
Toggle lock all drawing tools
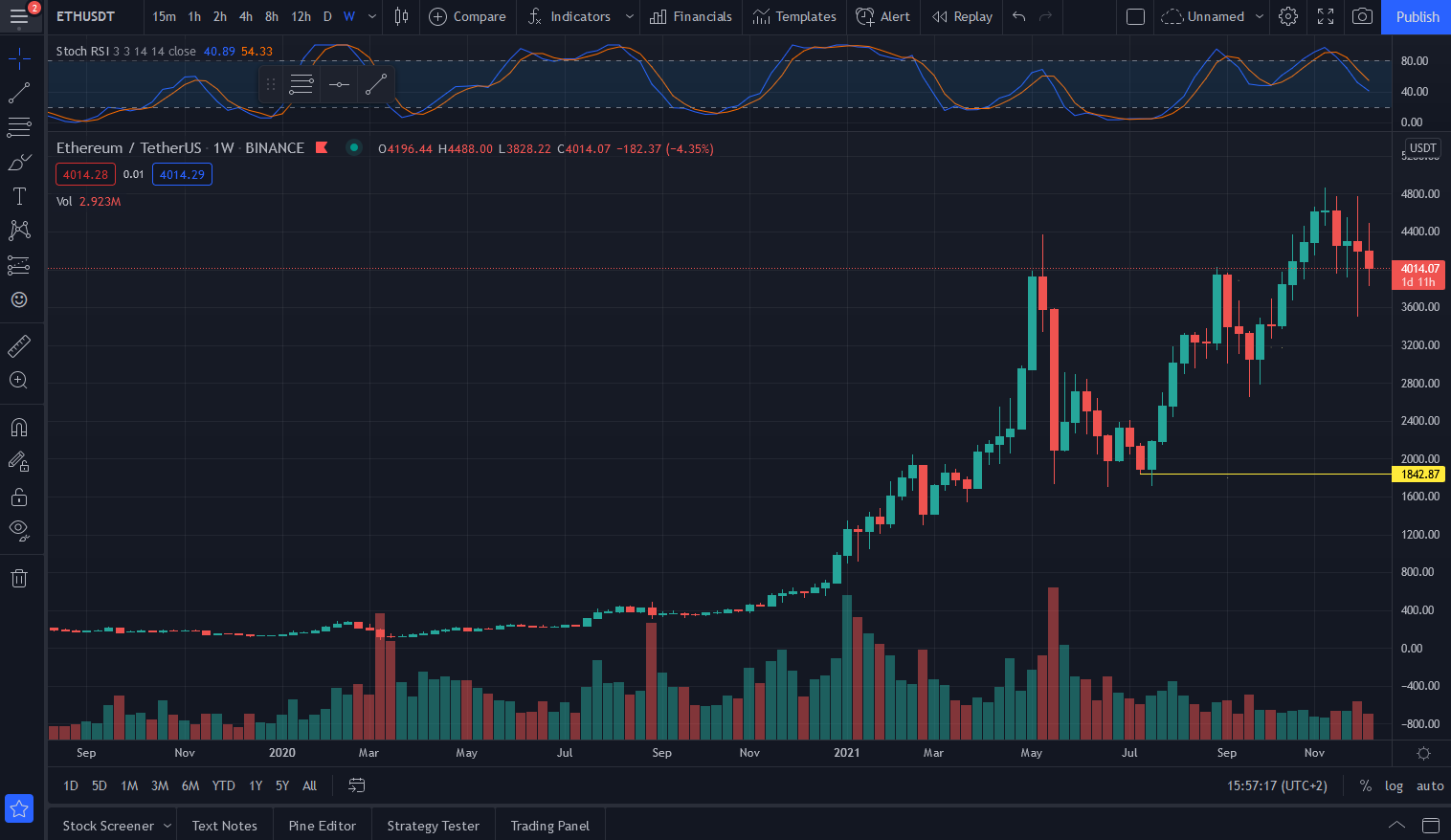(x=19, y=497)
